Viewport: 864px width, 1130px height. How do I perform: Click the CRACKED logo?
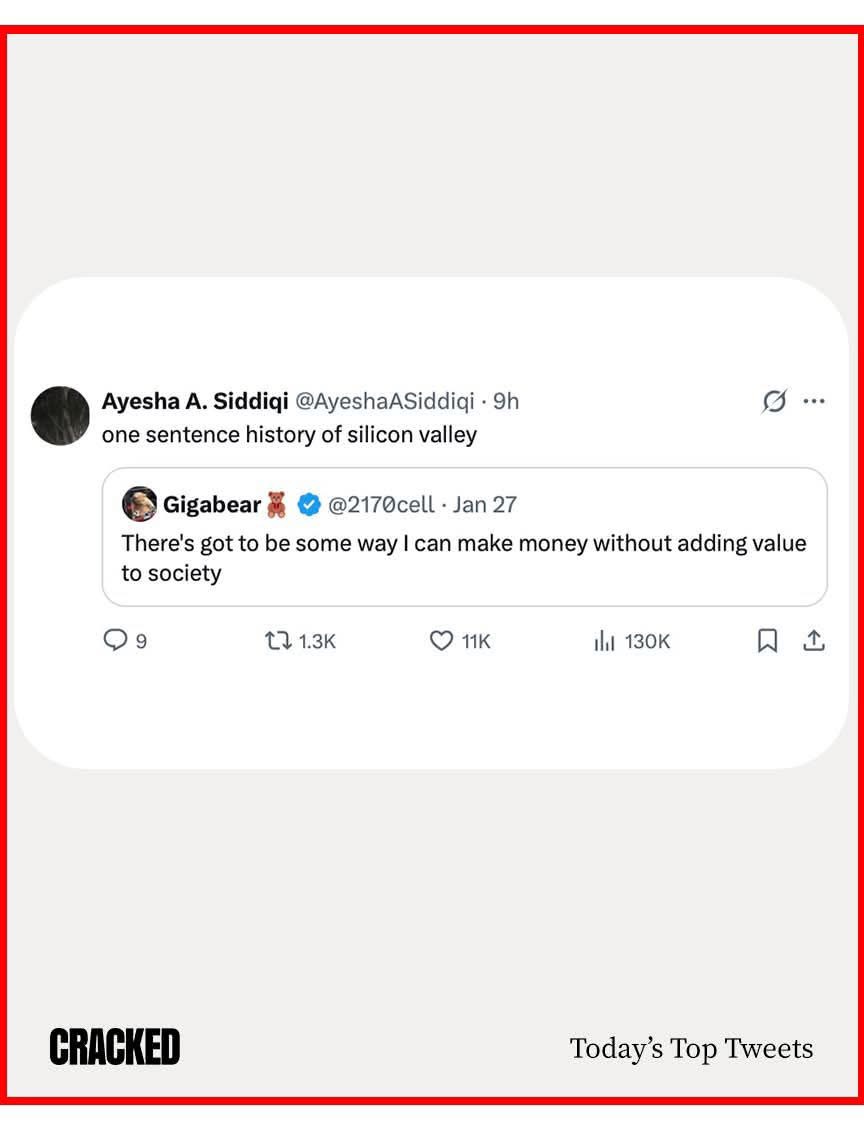pyautogui.click(x=114, y=1047)
